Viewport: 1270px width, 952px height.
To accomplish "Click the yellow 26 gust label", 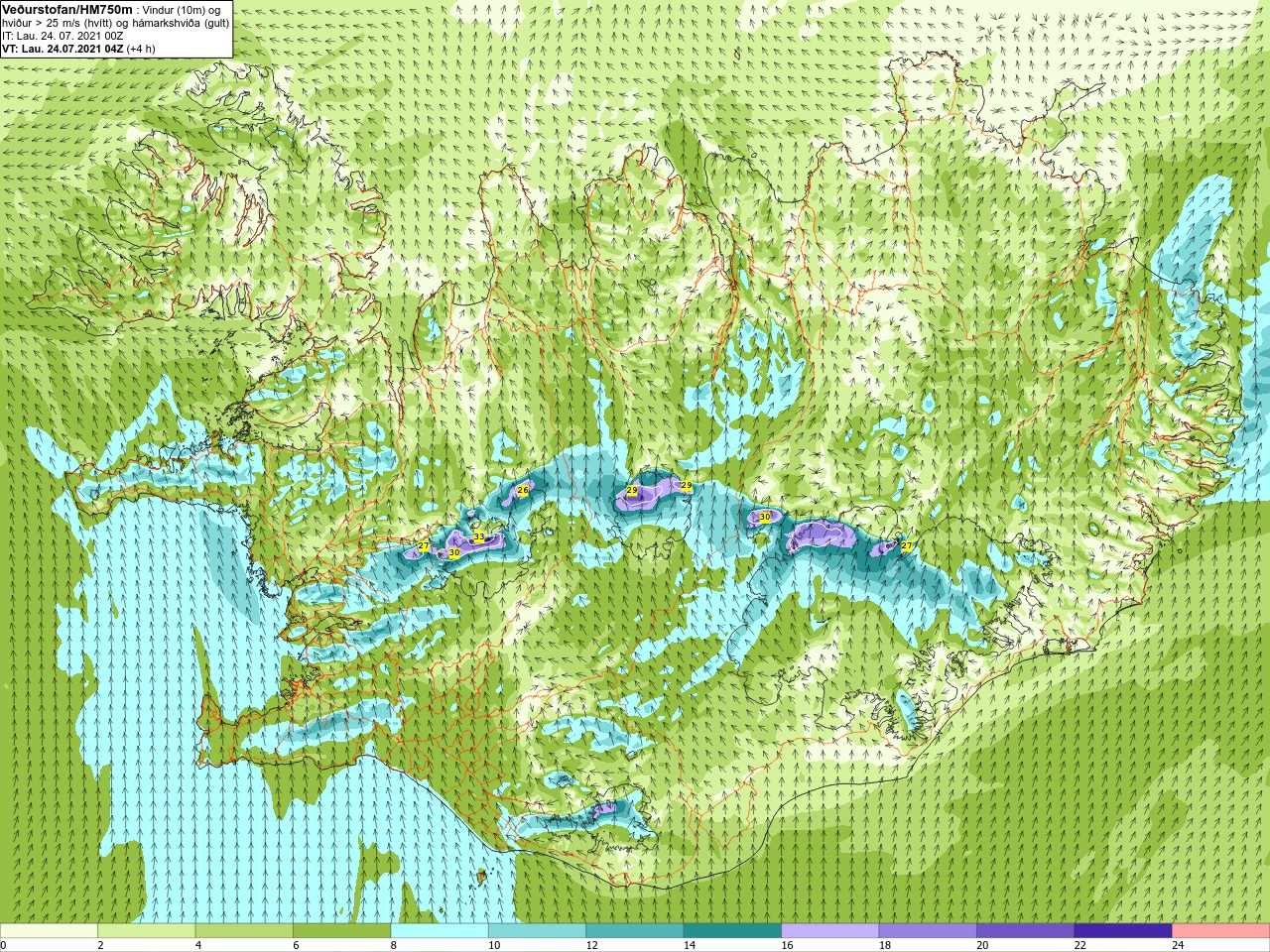I will (523, 490).
